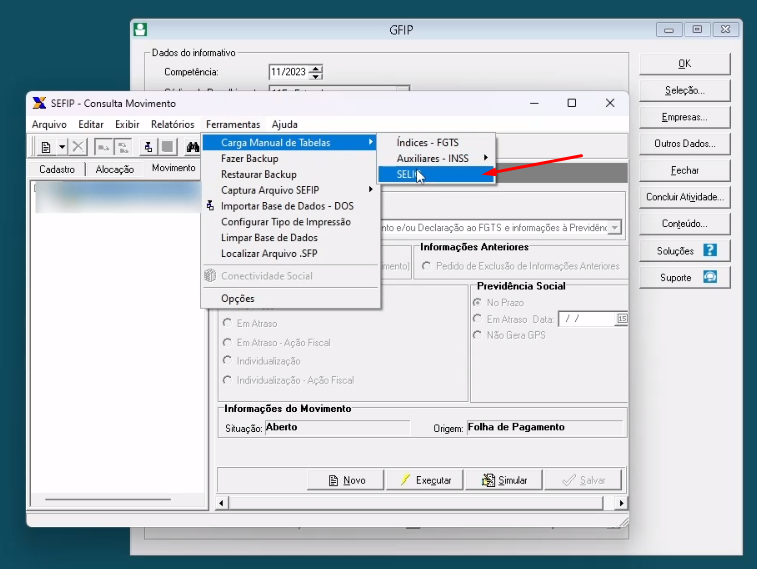Viewport: 757px width, 569px height.
Task: Select the Em Atraso FGTS radio option
Action: (227, 323)
